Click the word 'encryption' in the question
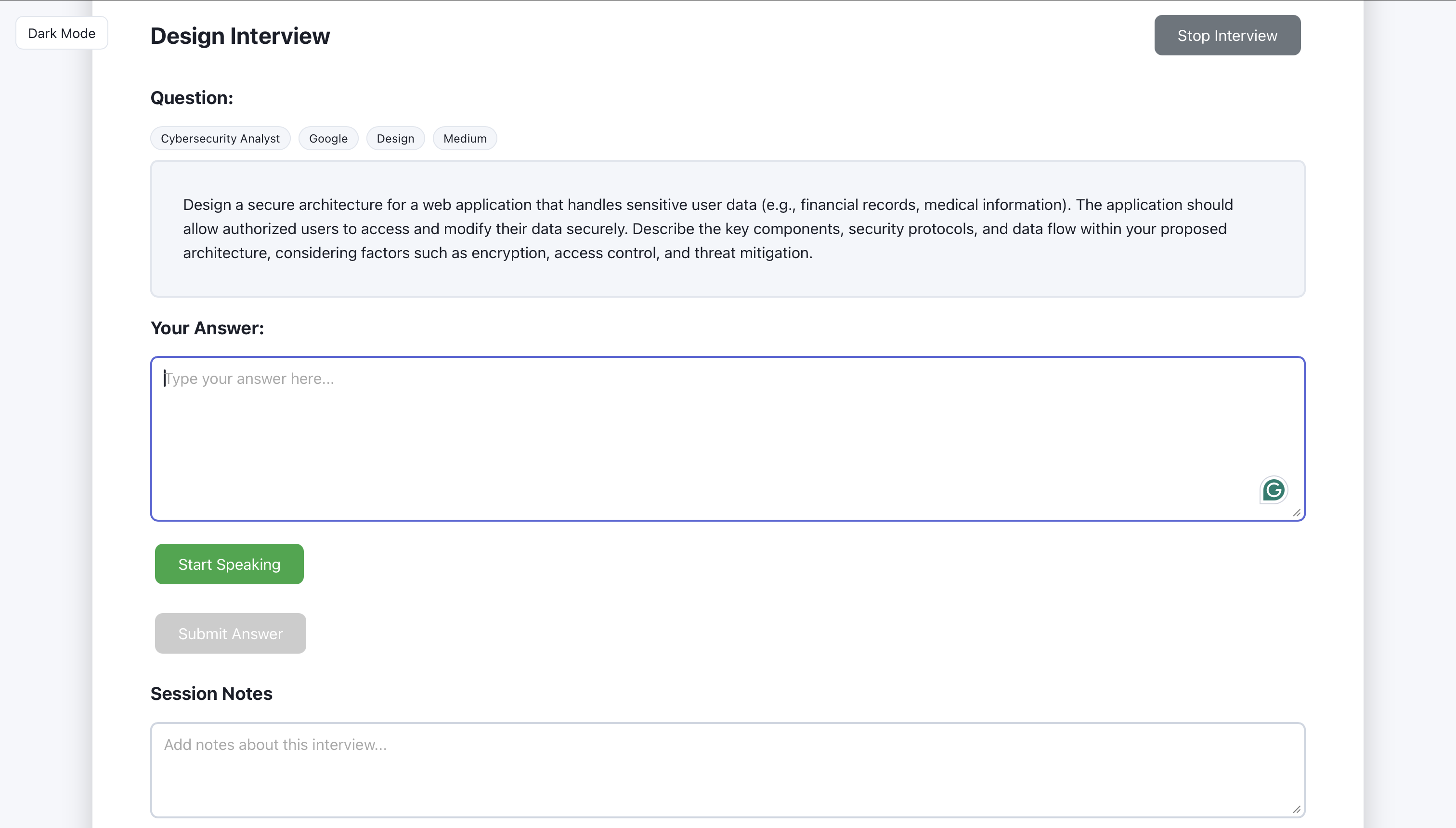This screenshot has height=828, width=1456. pyautogui.click(x=508, y=253)
